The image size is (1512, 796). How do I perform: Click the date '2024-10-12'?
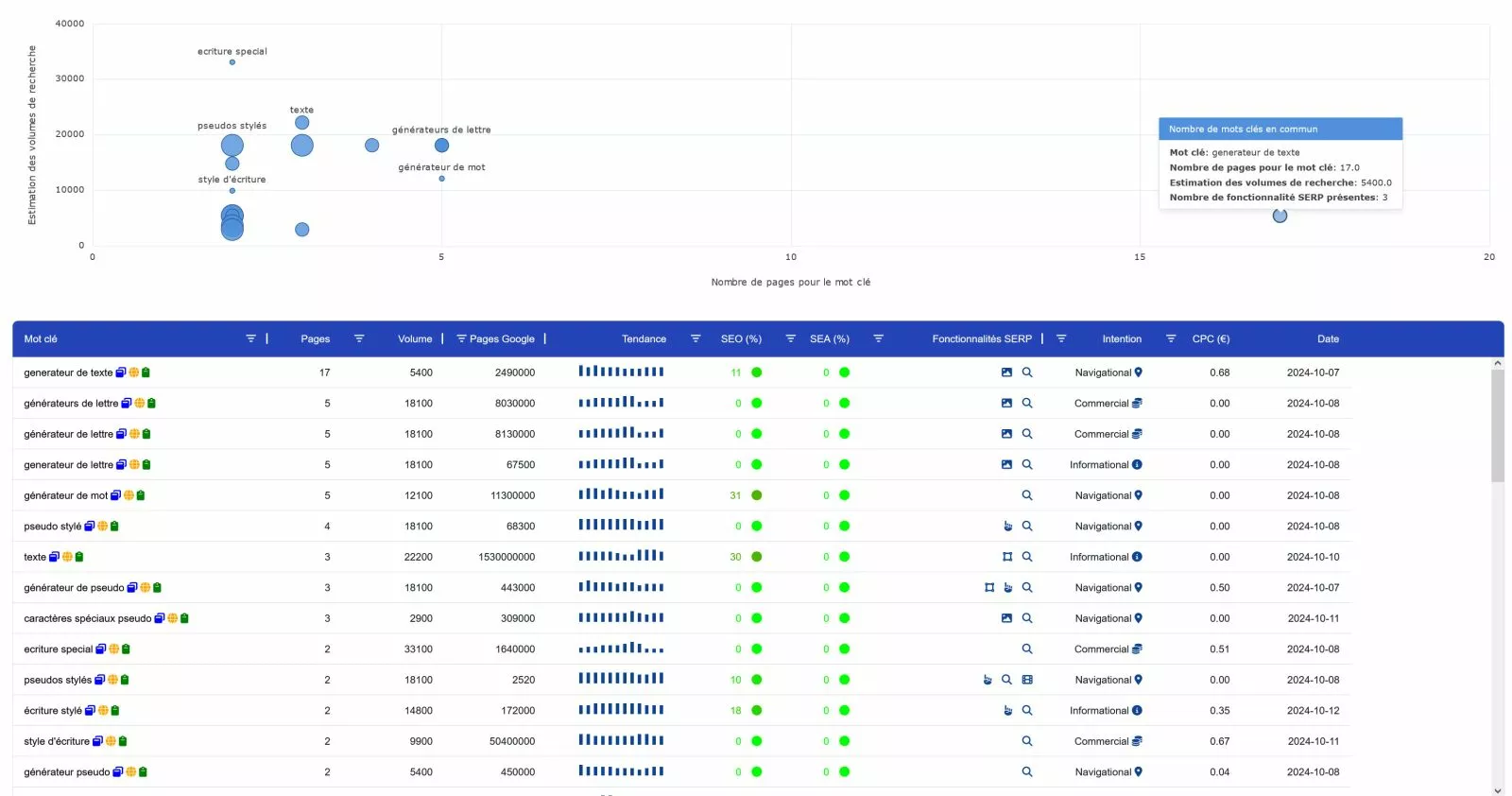[1314, 711]
